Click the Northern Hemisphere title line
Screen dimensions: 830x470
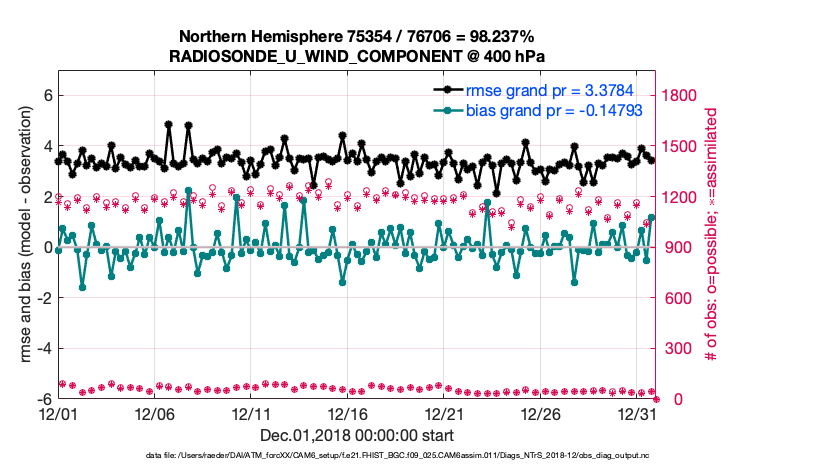358,37
